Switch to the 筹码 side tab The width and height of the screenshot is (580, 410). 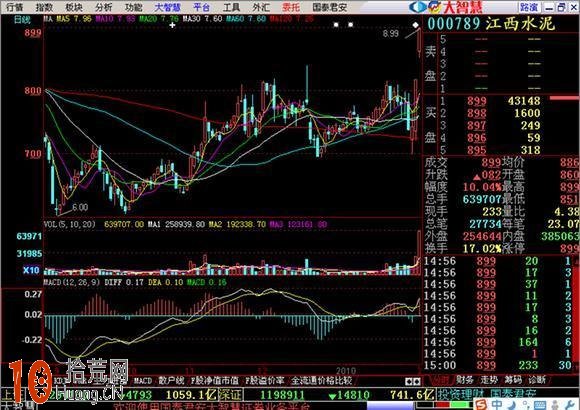[513, 380]
